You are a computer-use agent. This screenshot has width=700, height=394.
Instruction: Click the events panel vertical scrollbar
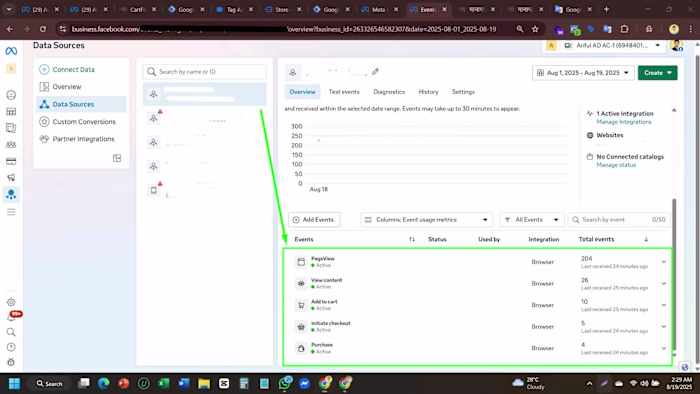(x=674, y=274)
